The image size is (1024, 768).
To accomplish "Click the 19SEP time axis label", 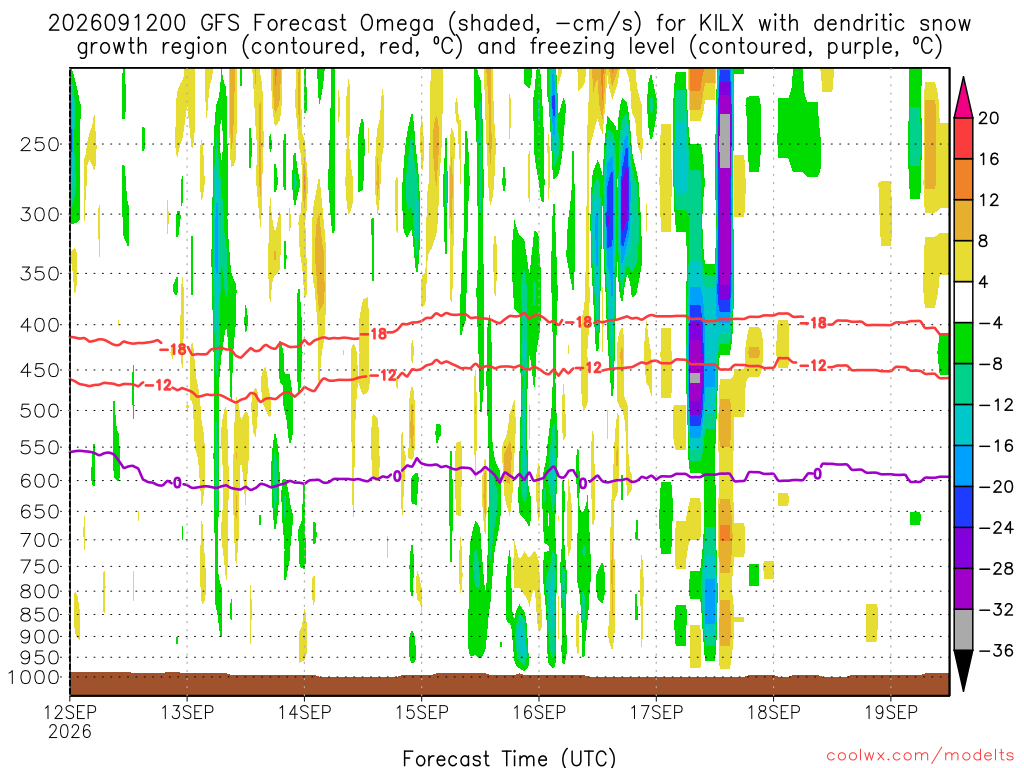I will [x=891, y=712].
